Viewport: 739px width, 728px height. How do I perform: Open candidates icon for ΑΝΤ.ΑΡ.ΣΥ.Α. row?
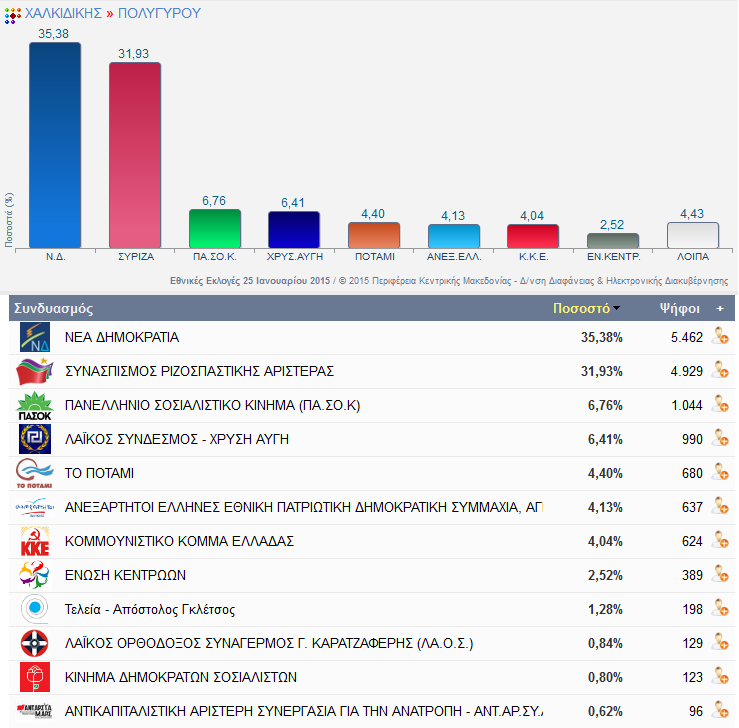pyautogui.click(x=721, y=710)
